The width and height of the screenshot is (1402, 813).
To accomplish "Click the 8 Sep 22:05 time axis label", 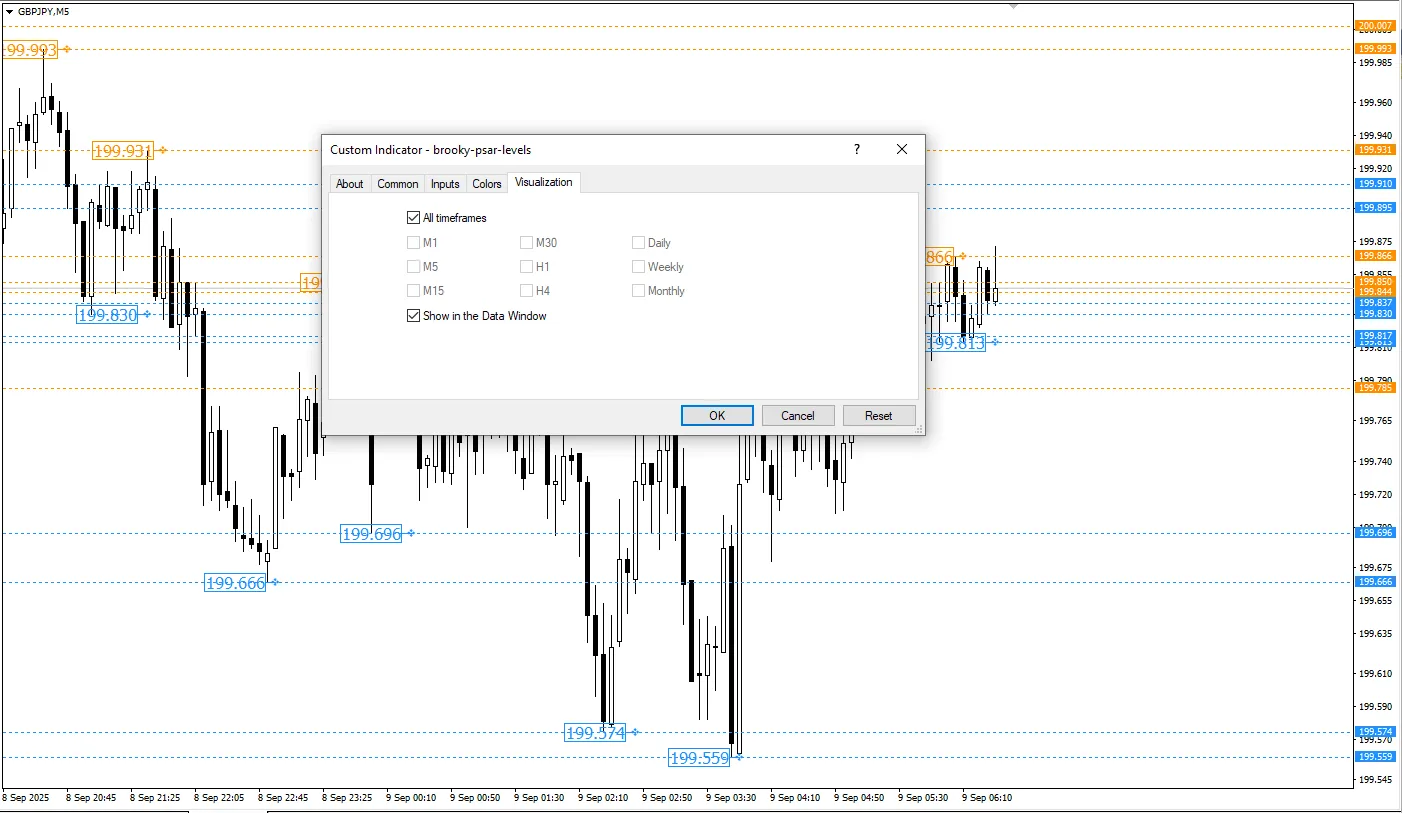I will click(221, 798).
